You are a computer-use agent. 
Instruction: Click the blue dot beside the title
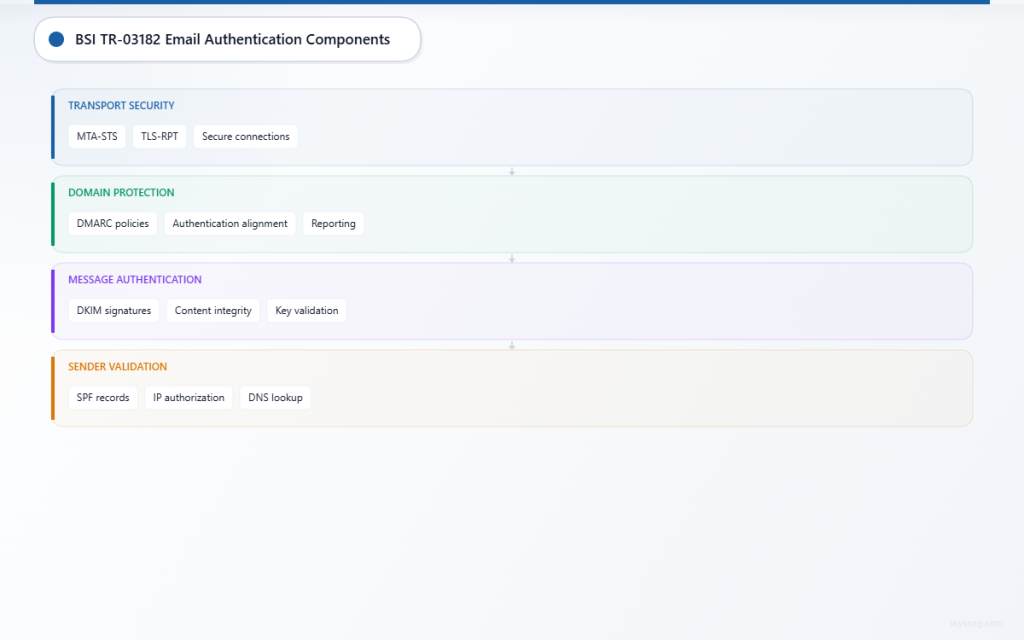56,39
